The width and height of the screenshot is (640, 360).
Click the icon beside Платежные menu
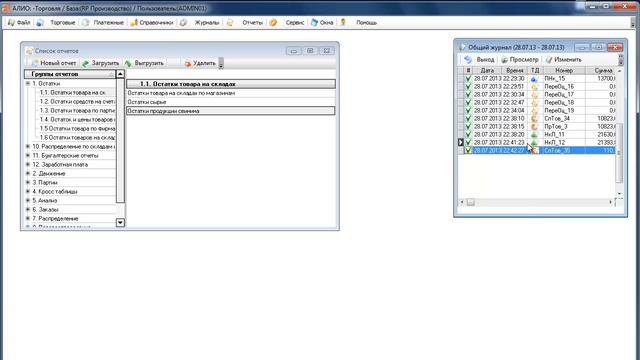pyautogui.click(x=85, y=22)
